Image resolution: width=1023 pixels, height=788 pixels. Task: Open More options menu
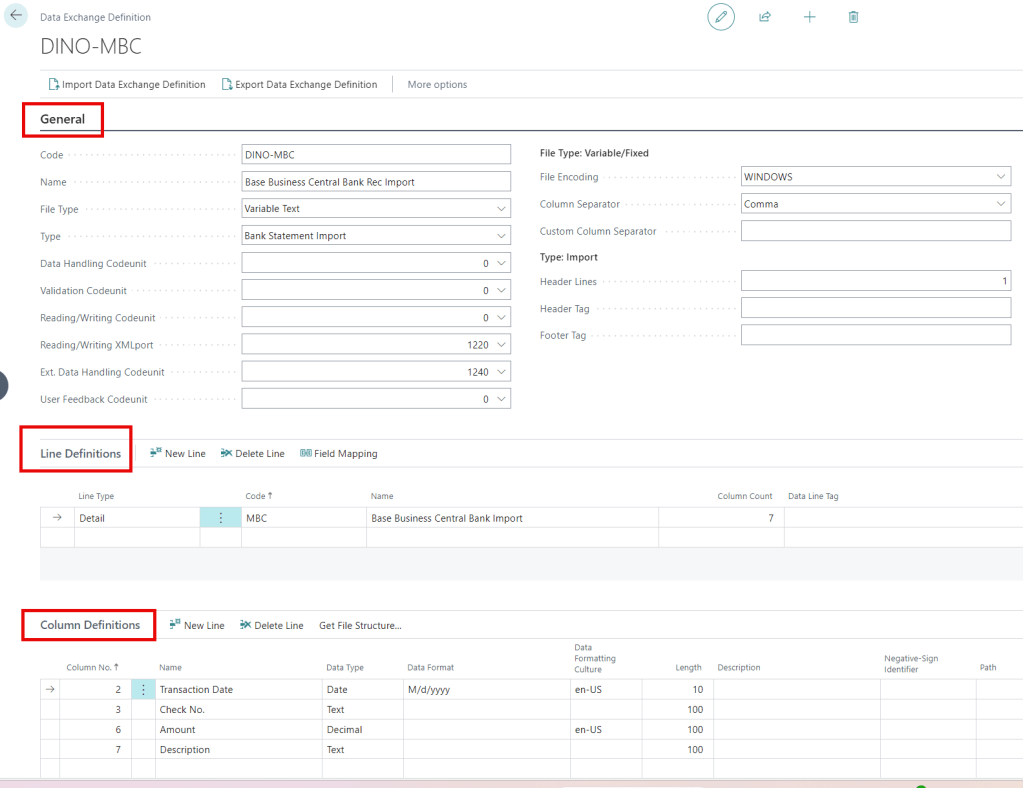[437, 84]
